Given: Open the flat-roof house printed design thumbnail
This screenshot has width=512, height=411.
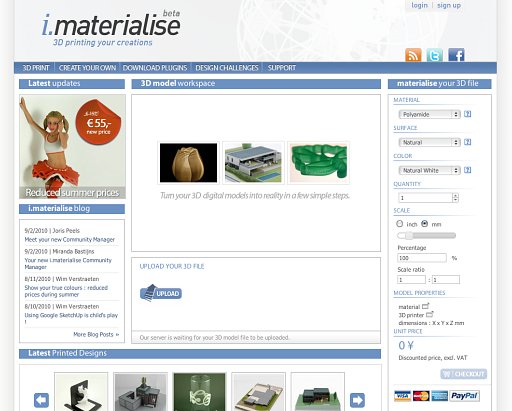Looking at the screenshot, I should [258, 392].
